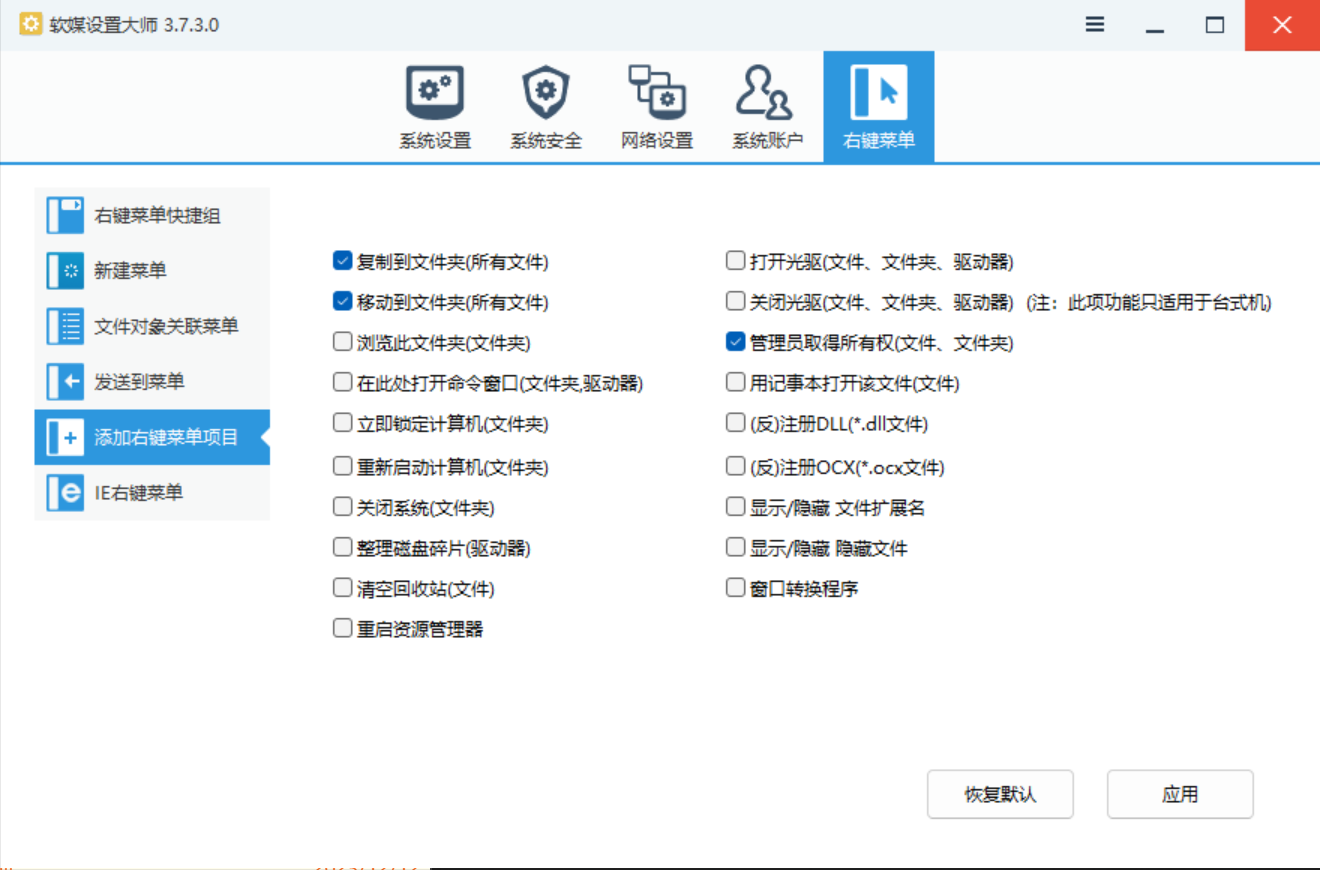Check (反)注册OCX option

[735, 466]
